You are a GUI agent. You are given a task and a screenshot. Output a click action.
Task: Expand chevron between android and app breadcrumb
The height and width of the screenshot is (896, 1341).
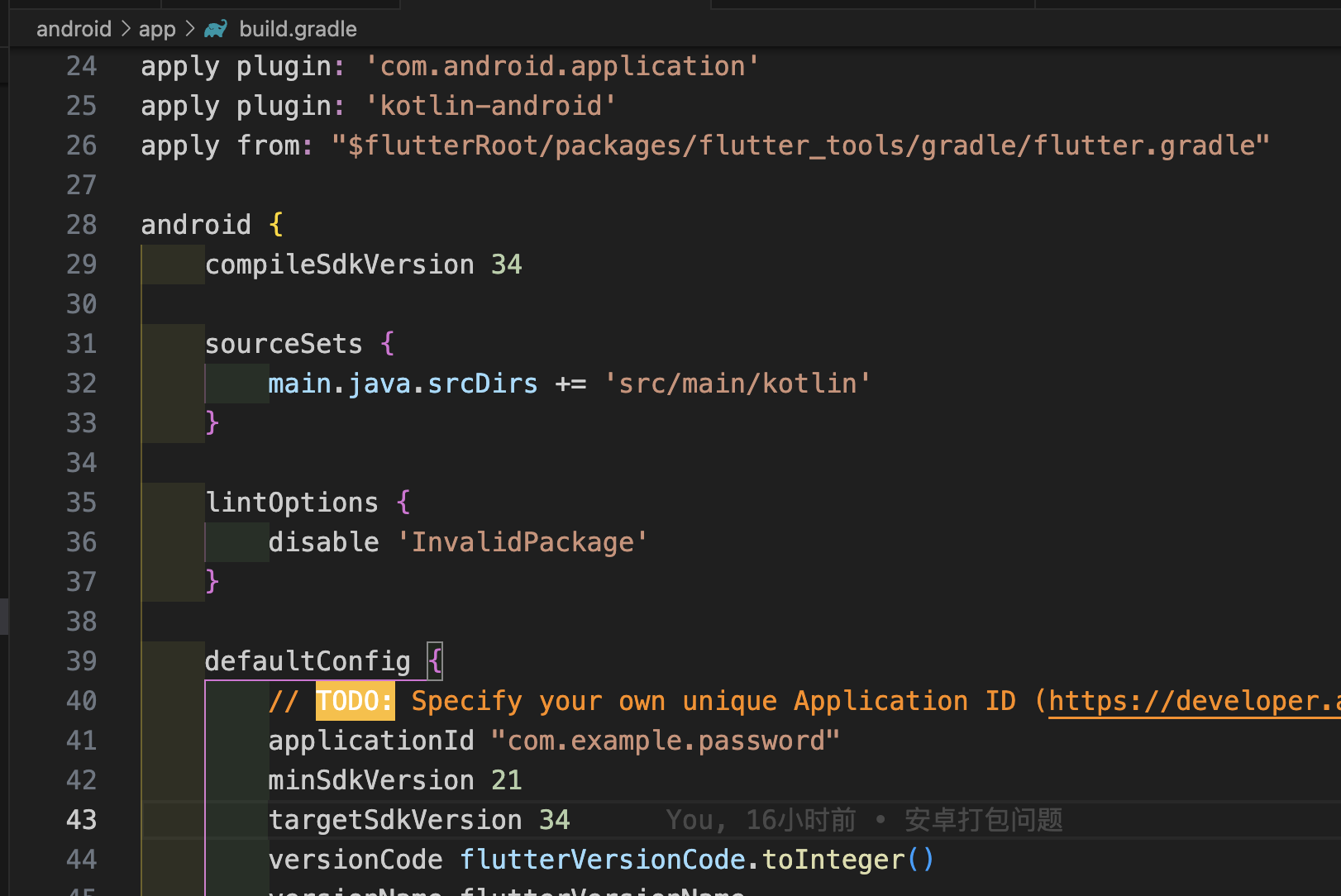click(x=126, y=29)
